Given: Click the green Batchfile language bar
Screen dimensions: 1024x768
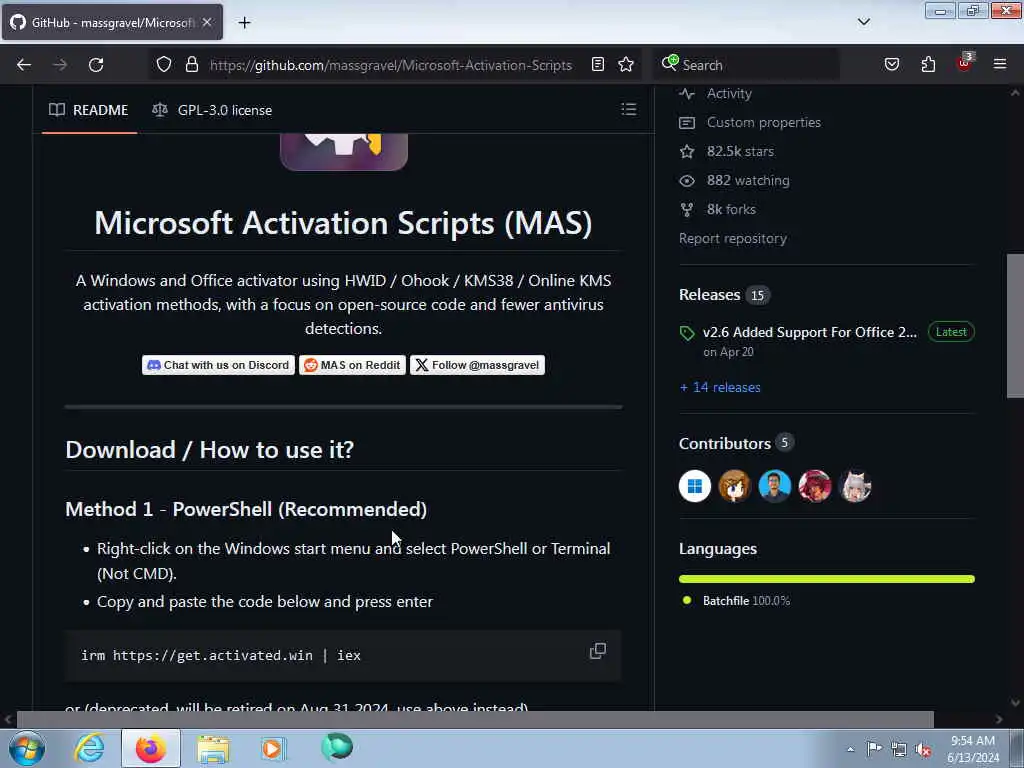Looking at the screenshot, I should pyautogui.click(x=827, y=579).
